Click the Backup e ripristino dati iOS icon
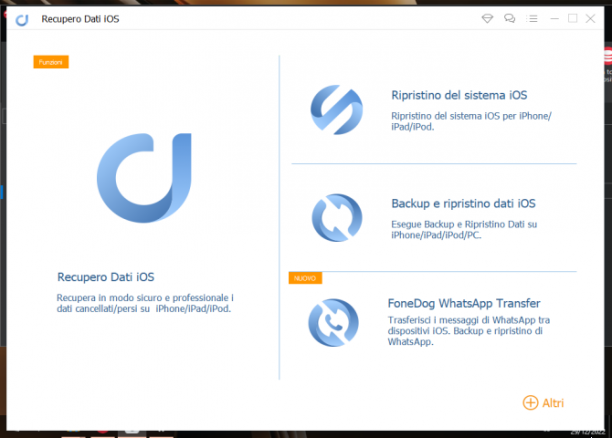 (x=337, y=218)
